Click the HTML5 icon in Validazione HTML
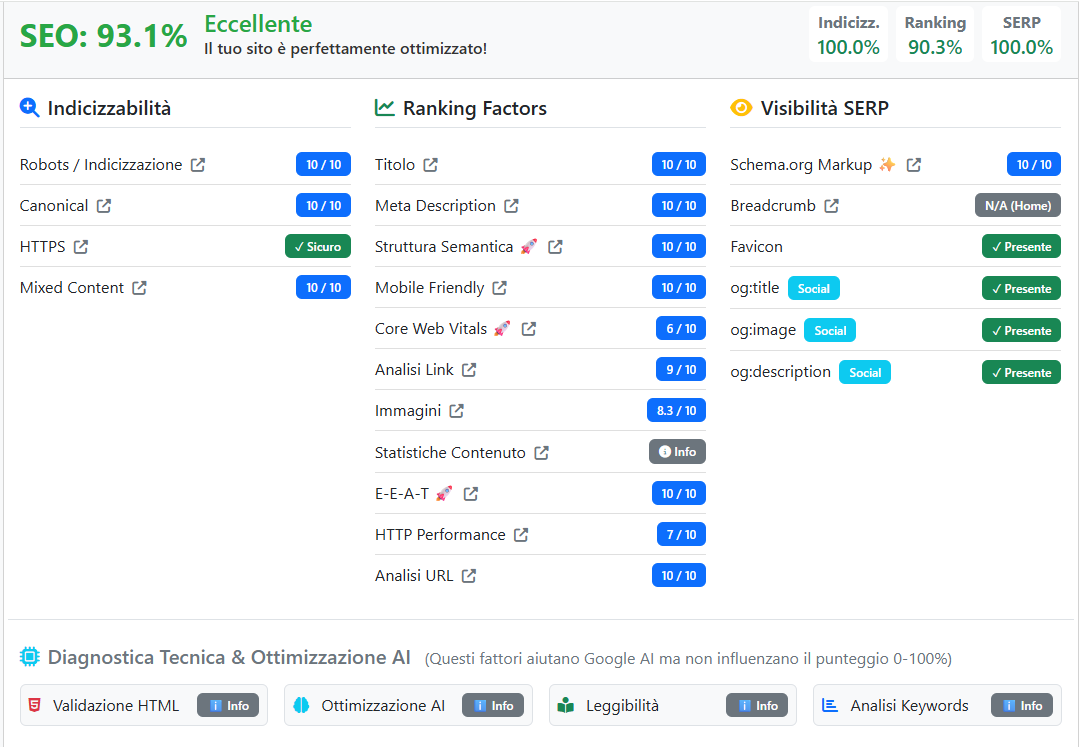The image size is (1079, 747). click(x=35, y=705)
